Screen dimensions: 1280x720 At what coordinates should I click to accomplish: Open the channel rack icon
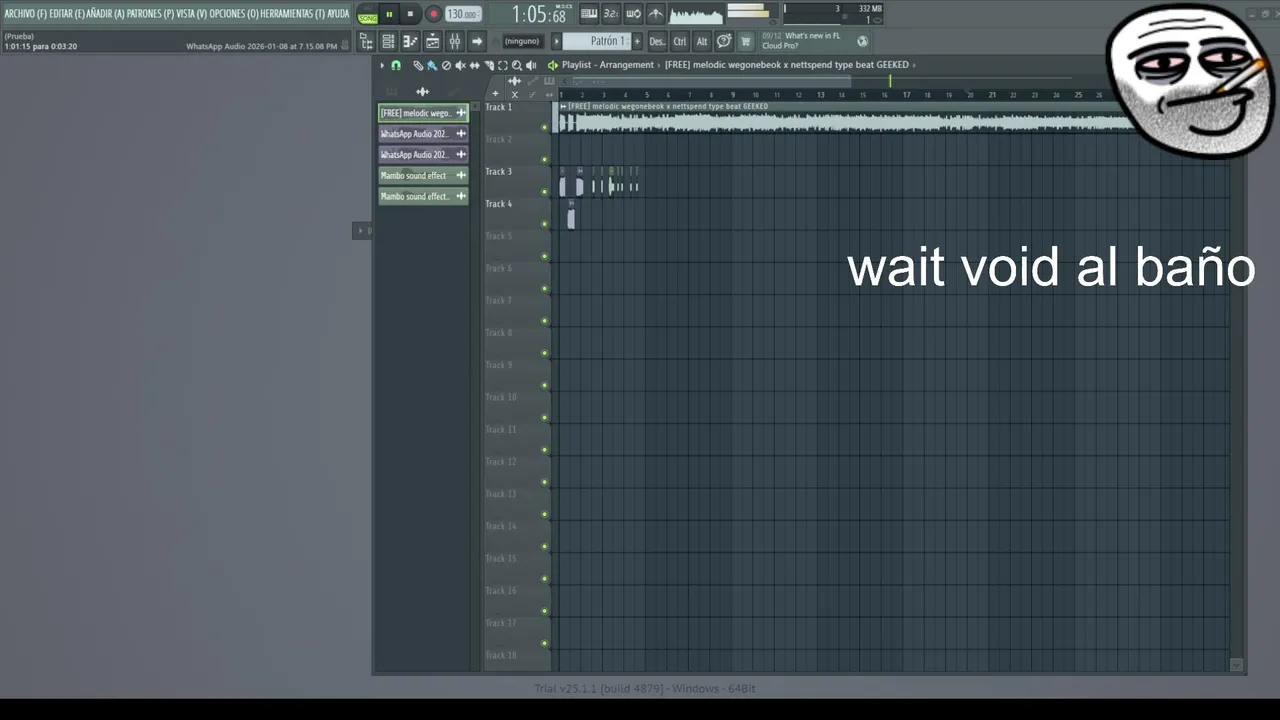click(x=388, y=41)
